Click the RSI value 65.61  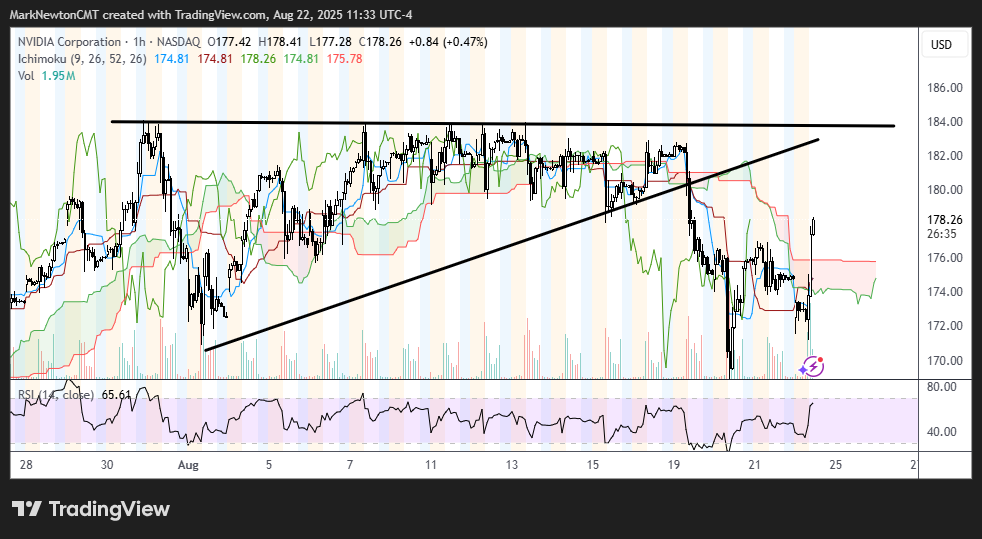[116, 395]
